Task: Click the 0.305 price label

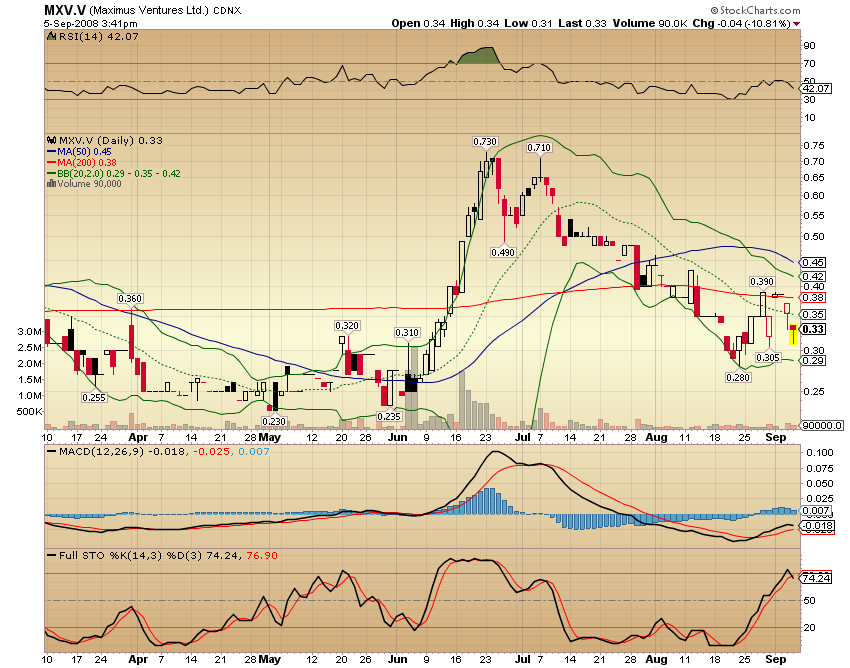Action: tap(768, 357)
